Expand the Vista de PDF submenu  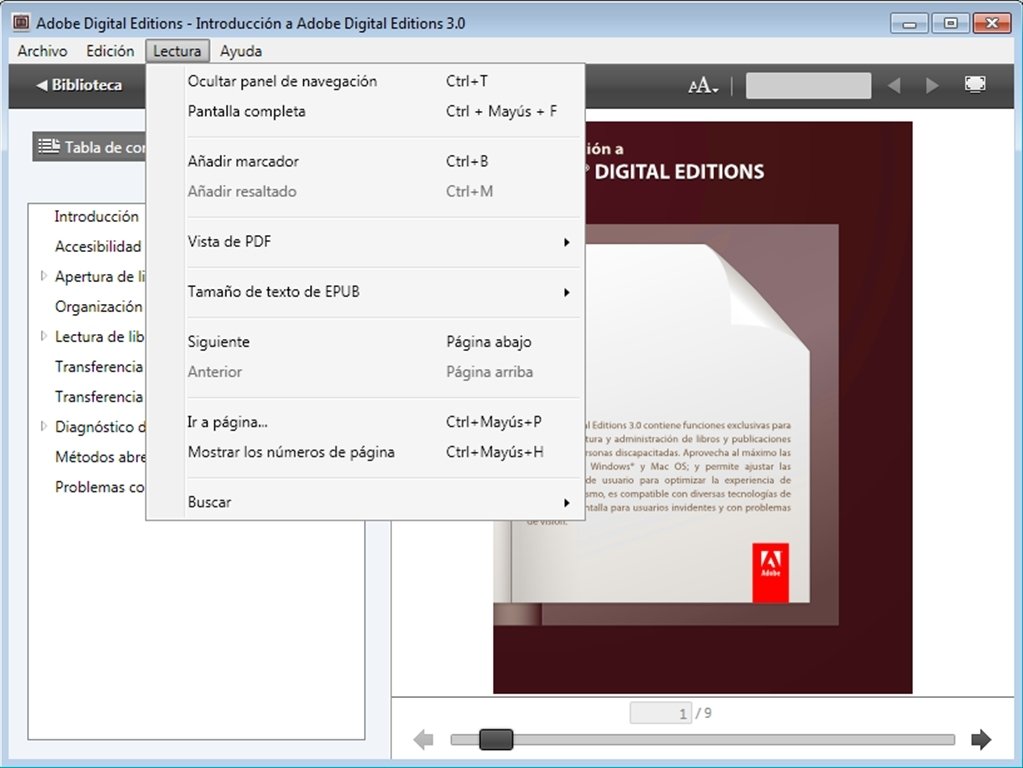pos(365,241)
